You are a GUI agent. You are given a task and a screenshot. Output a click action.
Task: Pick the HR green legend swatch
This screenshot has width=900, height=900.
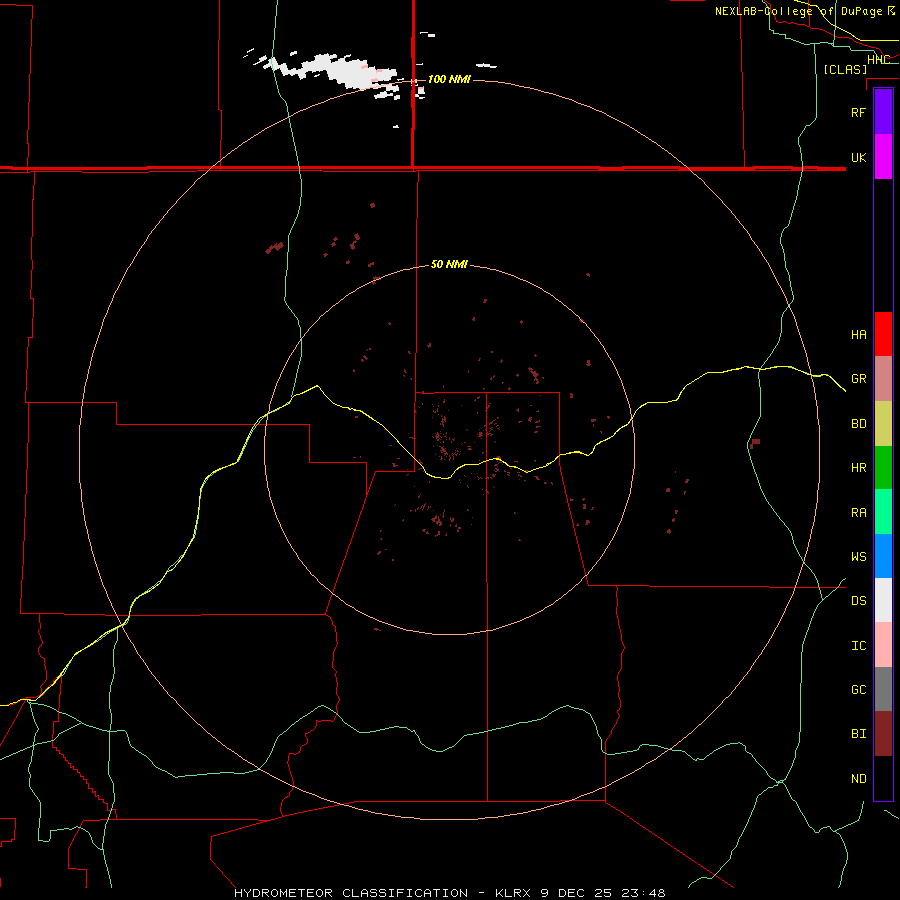click(883, 468)
